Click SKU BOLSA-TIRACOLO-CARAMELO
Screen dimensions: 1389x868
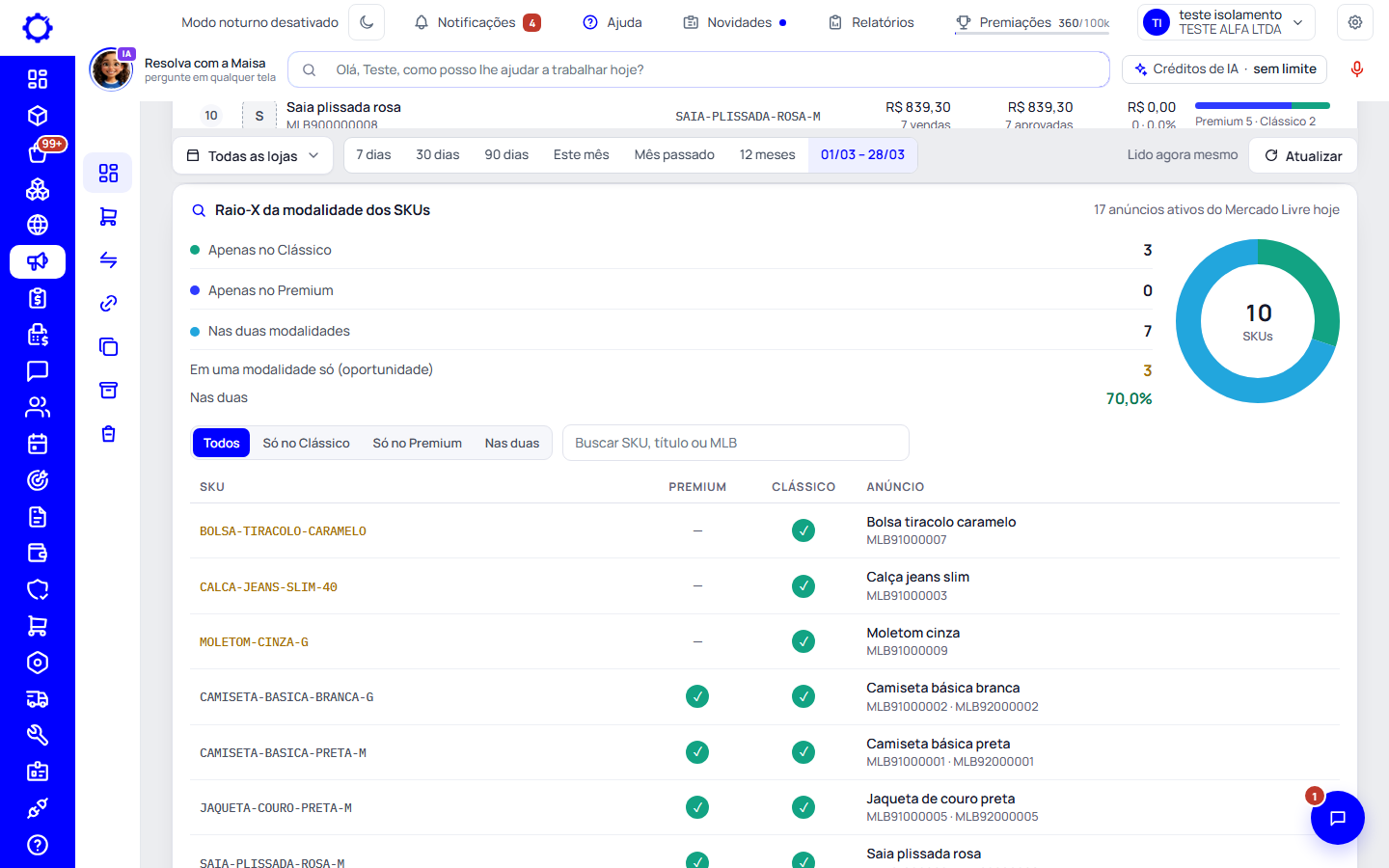click(x=283, y=531)
